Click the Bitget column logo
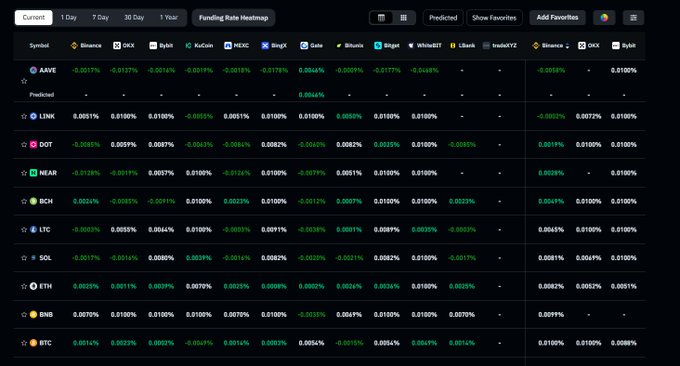Screen dimensions: 680x366 [378, 46]
